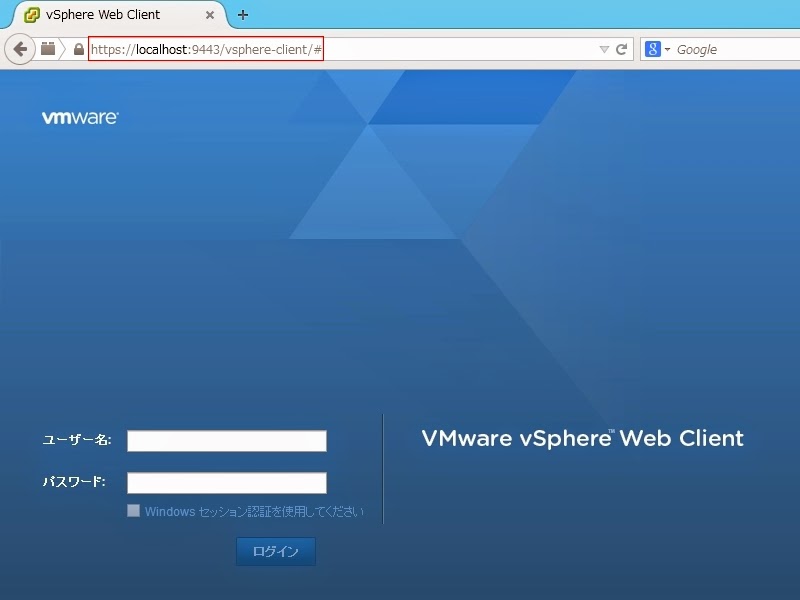Enable Windows セッション認証 checkbox
This screenshot has height=600, width=800.
coord(133,511)
